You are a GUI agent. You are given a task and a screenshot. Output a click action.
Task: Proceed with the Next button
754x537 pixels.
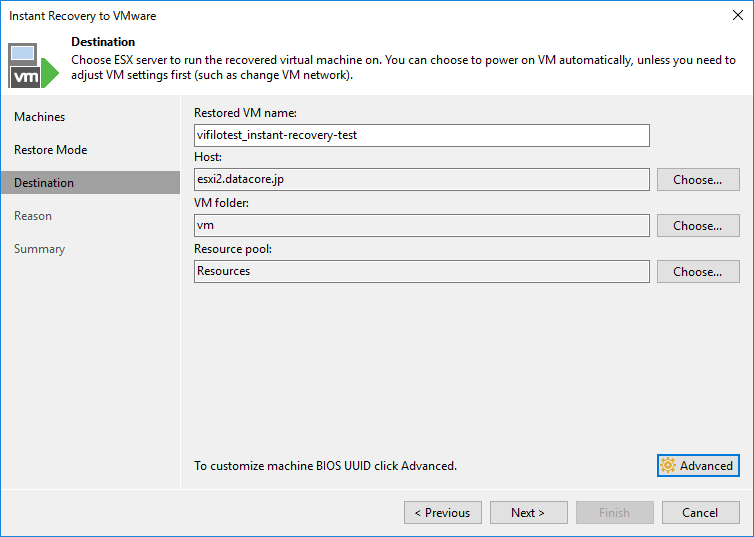coord(528,513)
